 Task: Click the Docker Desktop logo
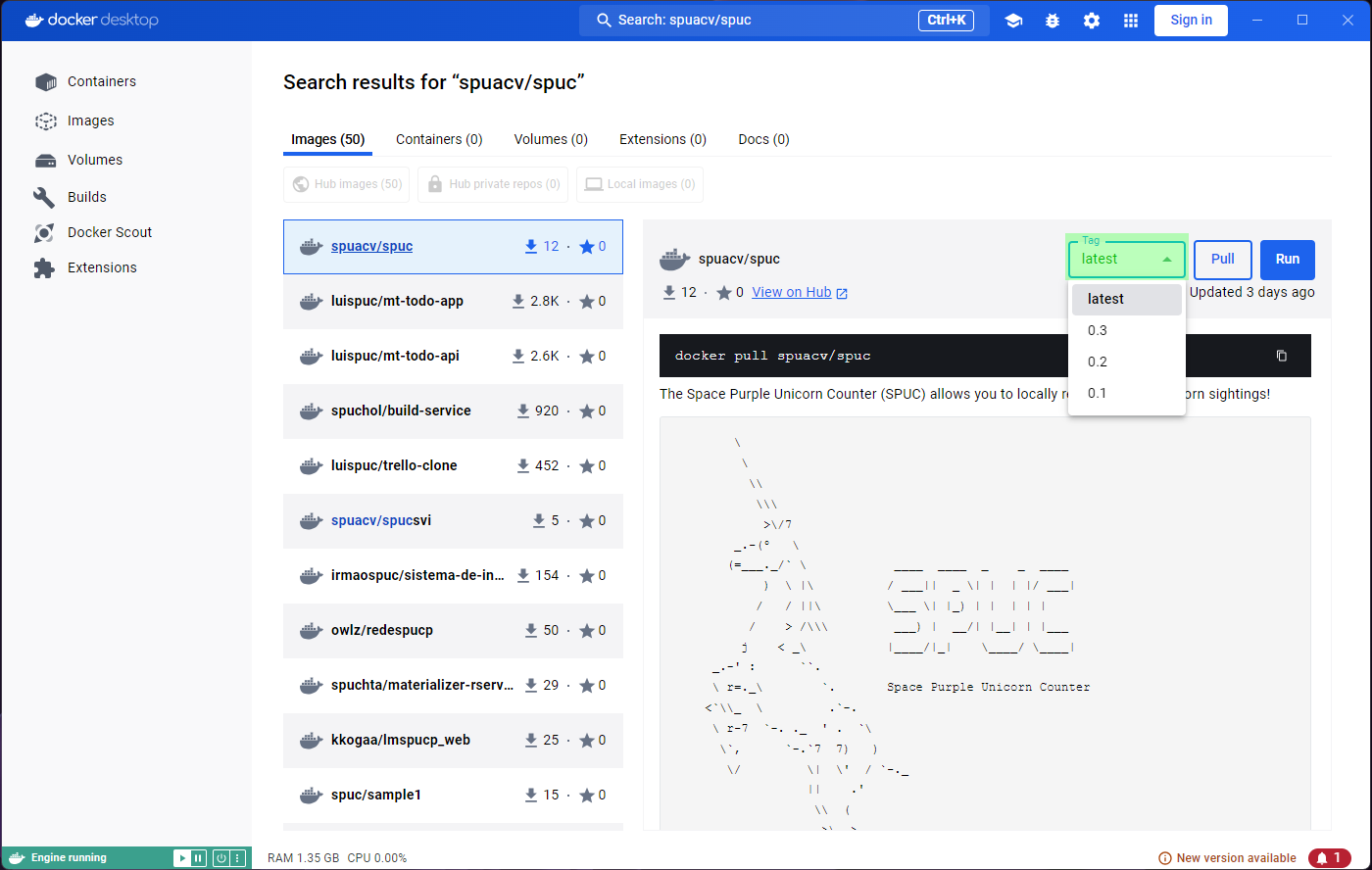click(x=90, y=20)
